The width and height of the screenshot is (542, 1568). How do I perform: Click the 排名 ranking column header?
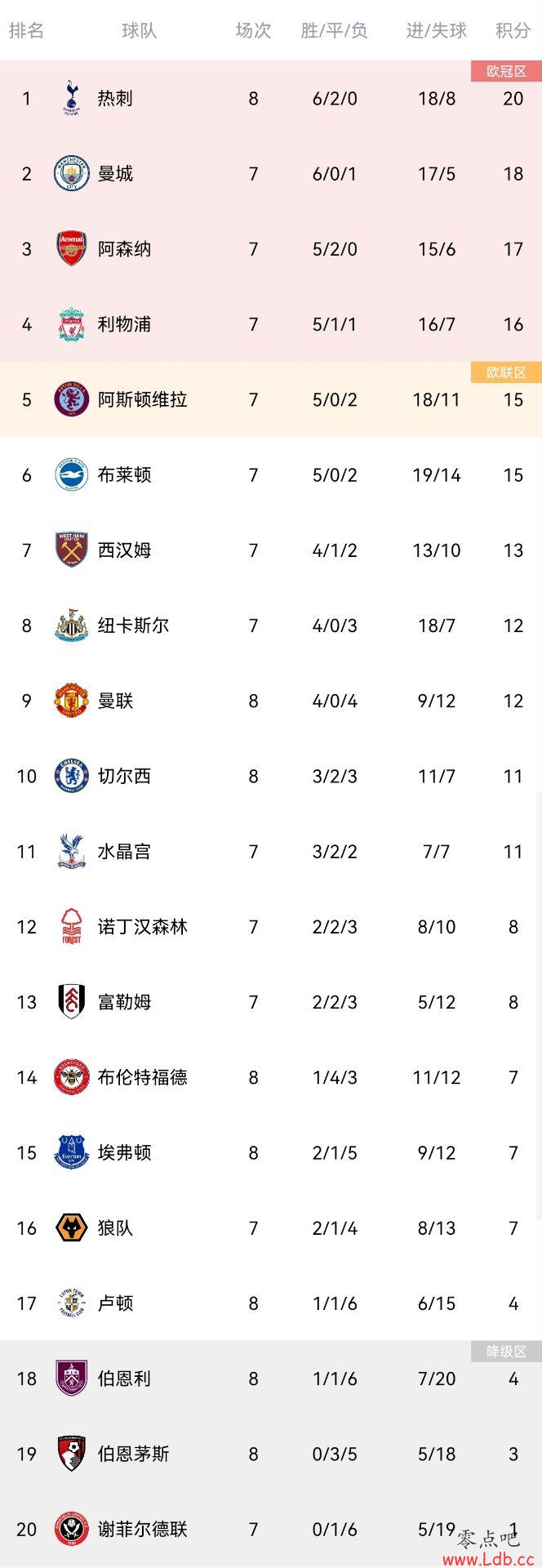pyautogui.click(x=26, y=30)
